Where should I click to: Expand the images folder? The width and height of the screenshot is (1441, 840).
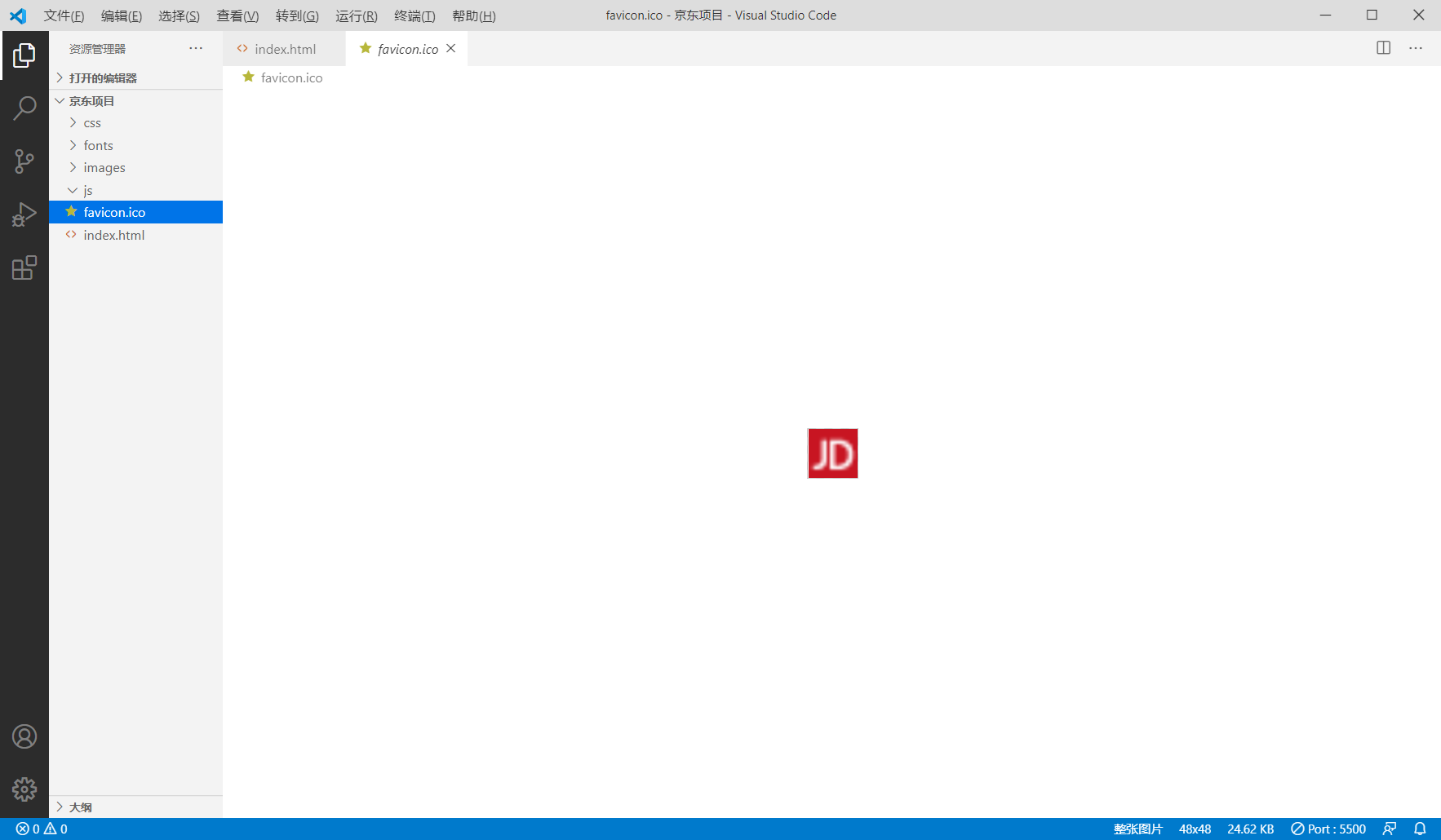(x=135, y=167)
